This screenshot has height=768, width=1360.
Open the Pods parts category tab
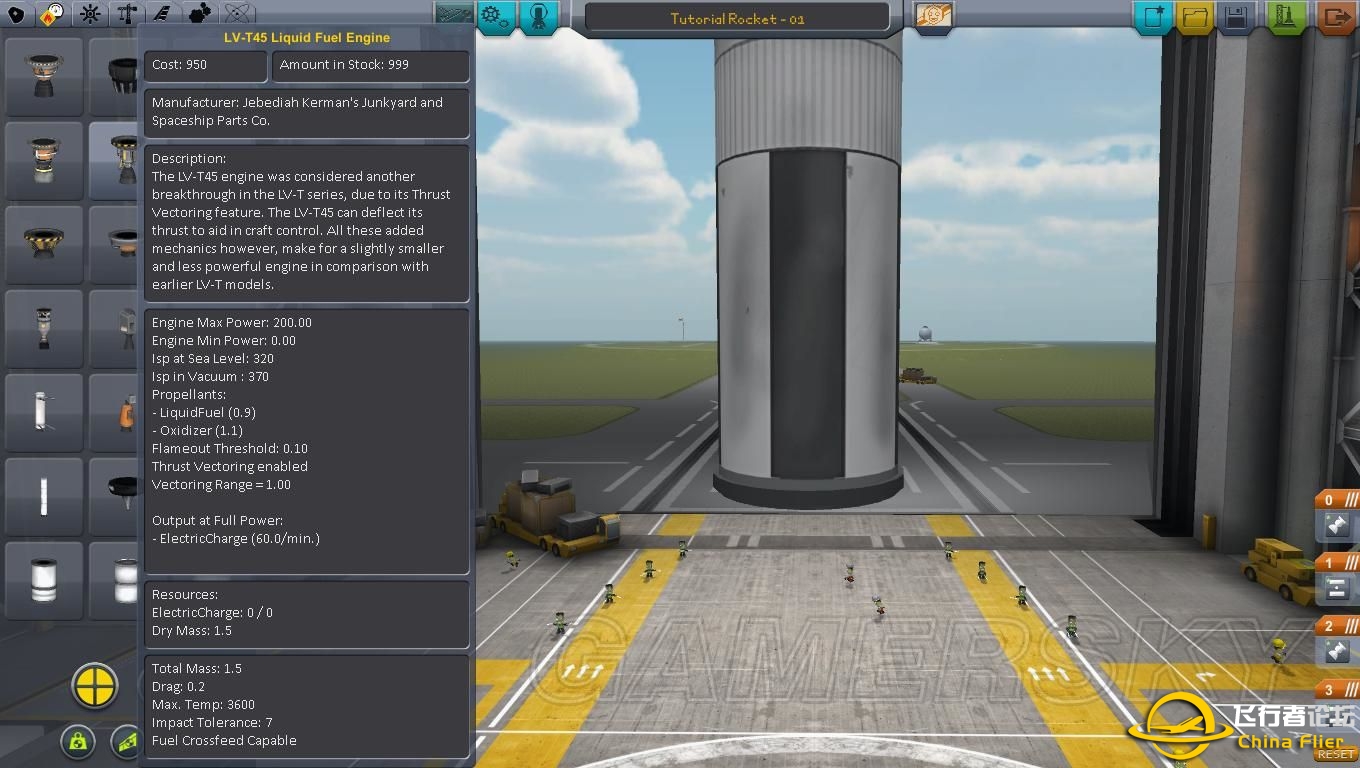[16, 14]
